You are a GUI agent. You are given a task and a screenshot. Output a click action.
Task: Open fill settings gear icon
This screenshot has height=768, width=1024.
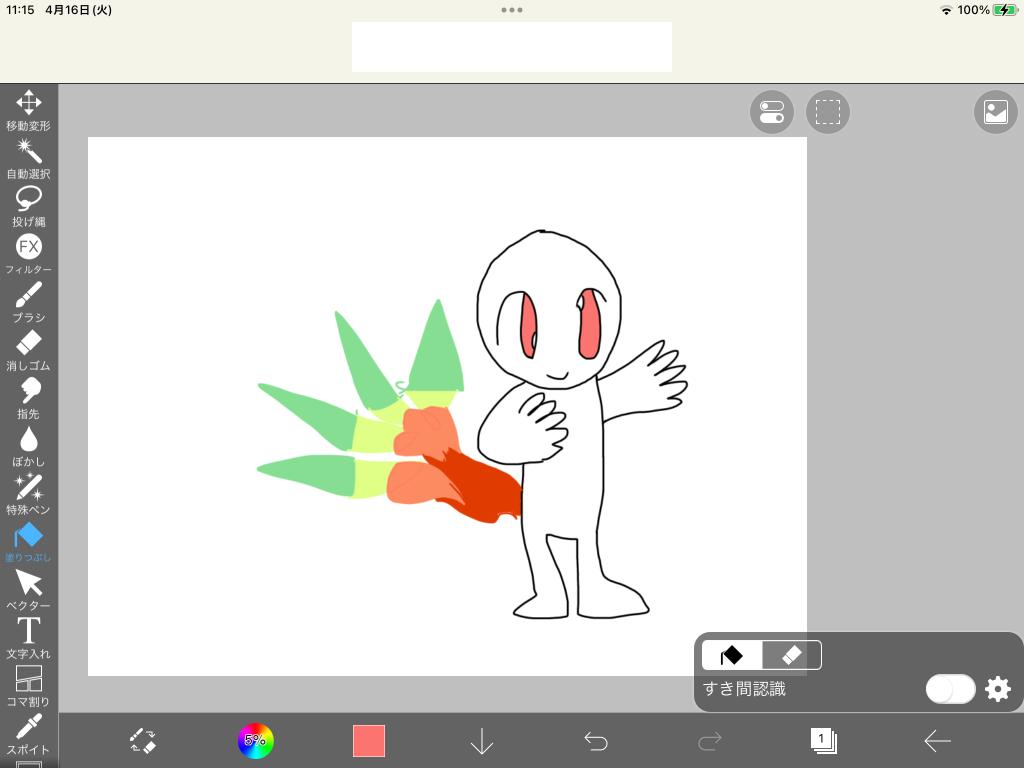998,689
